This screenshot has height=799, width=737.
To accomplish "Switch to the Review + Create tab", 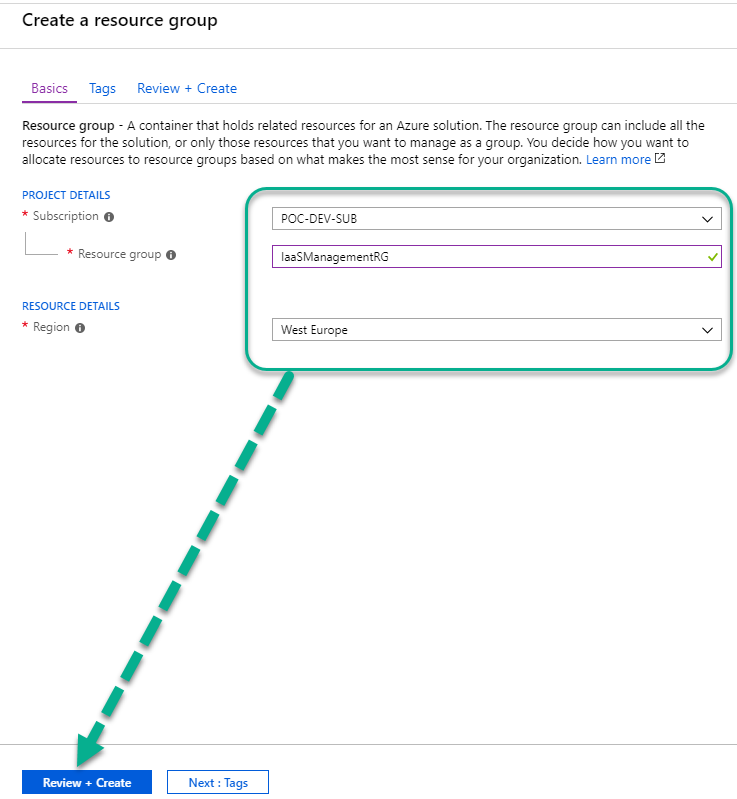I will 187,89.
